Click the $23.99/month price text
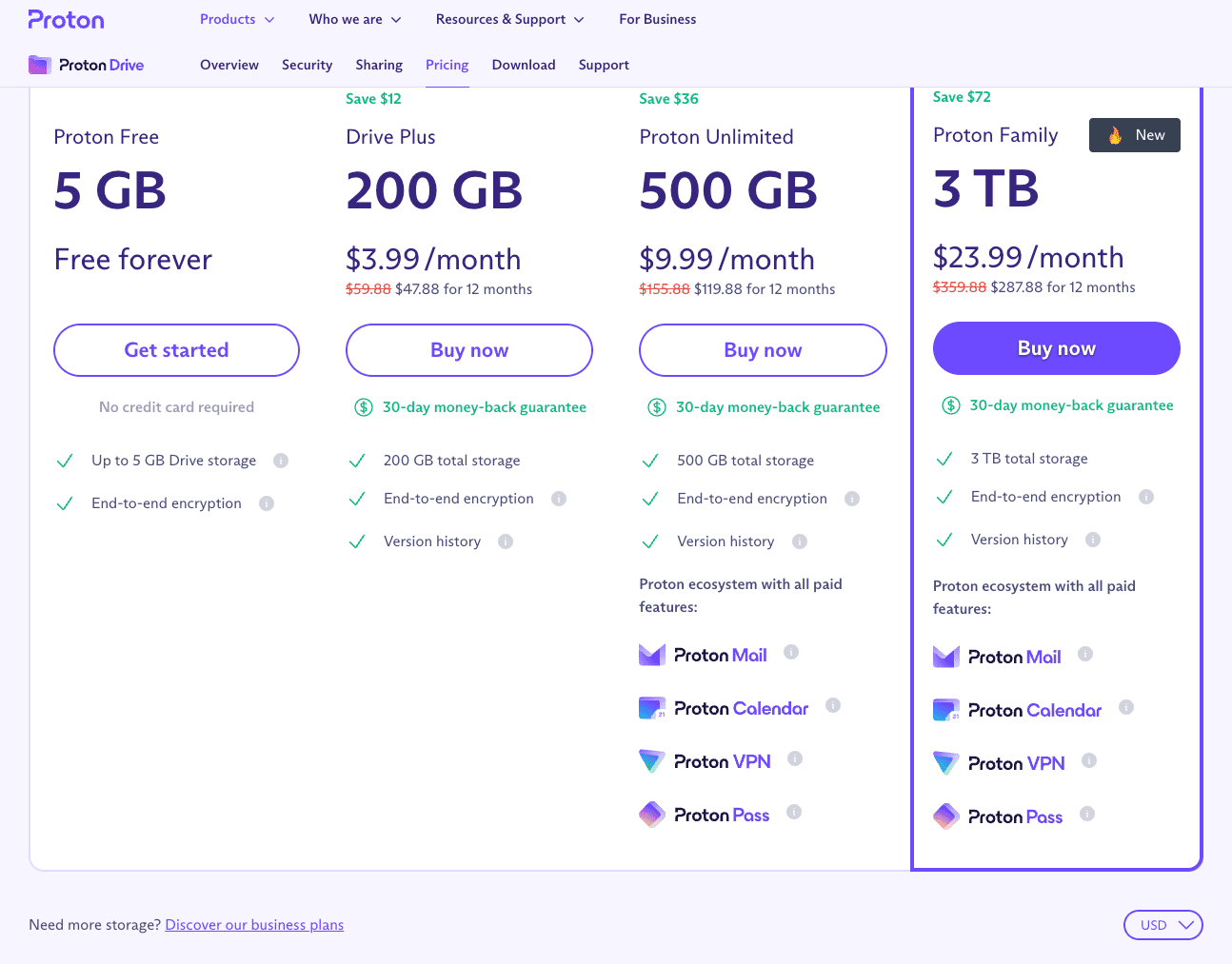Viewport: 1232px width, 964px height. pyautogui.click(x=1028, y=257)
